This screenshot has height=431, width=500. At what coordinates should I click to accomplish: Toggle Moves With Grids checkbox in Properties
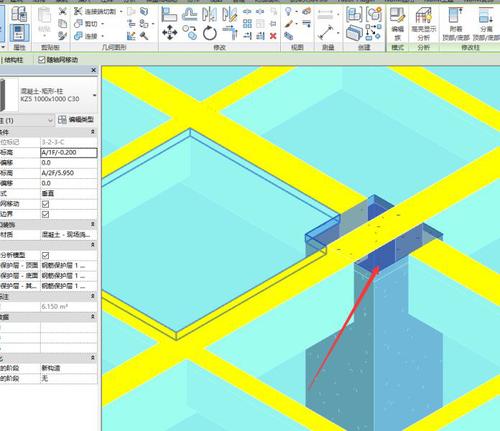(46, 204)
